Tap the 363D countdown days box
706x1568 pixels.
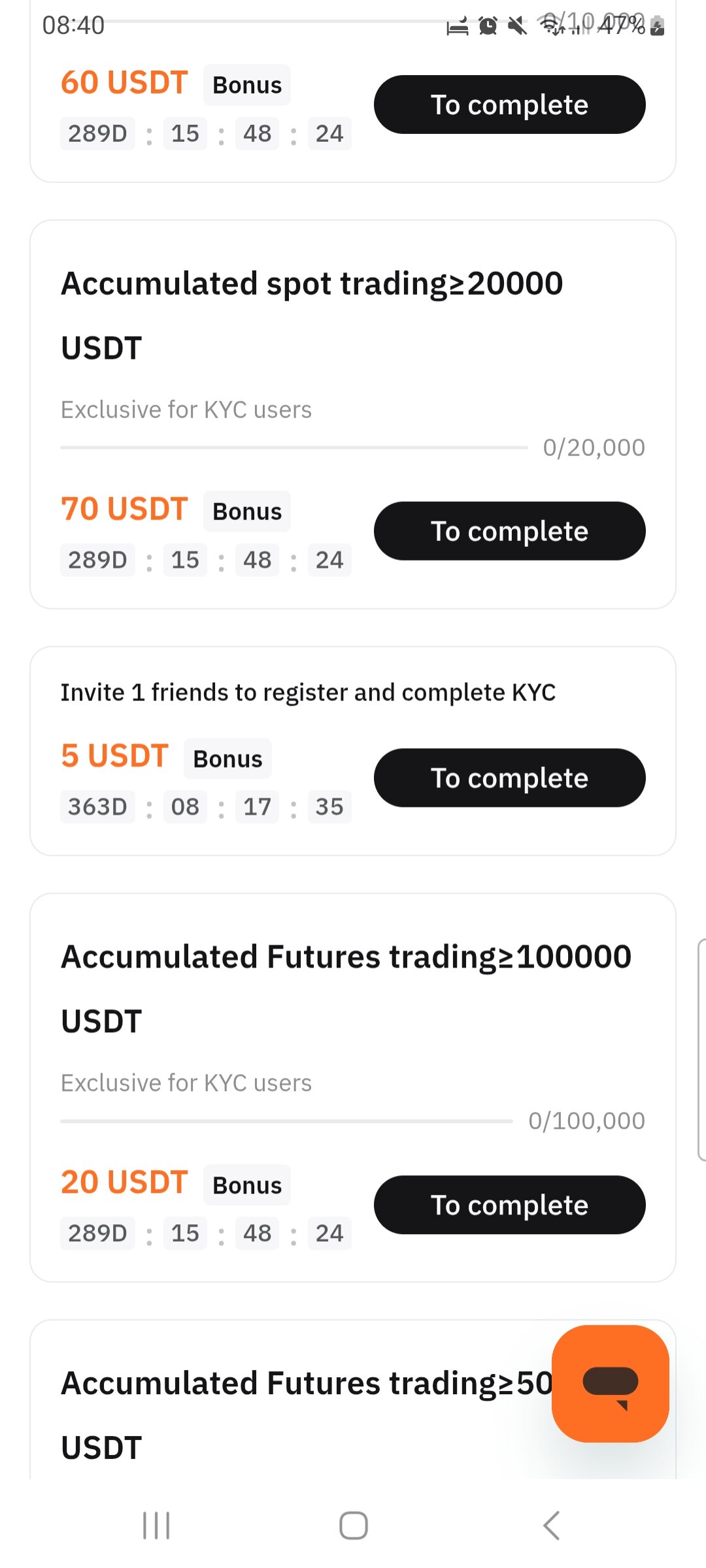coord(97,807)
